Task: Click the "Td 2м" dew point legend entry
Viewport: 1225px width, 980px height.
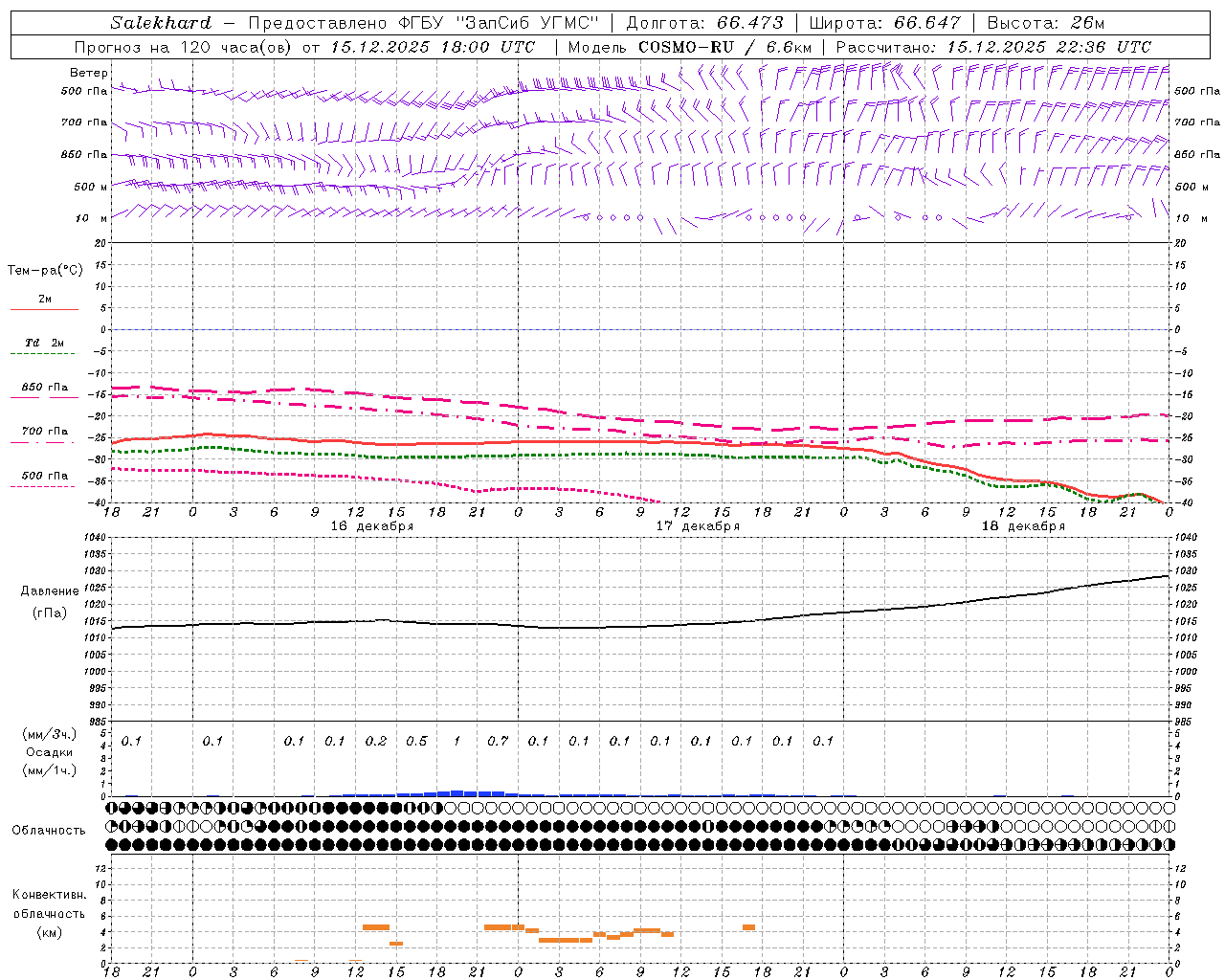Action: click(44, 343)
